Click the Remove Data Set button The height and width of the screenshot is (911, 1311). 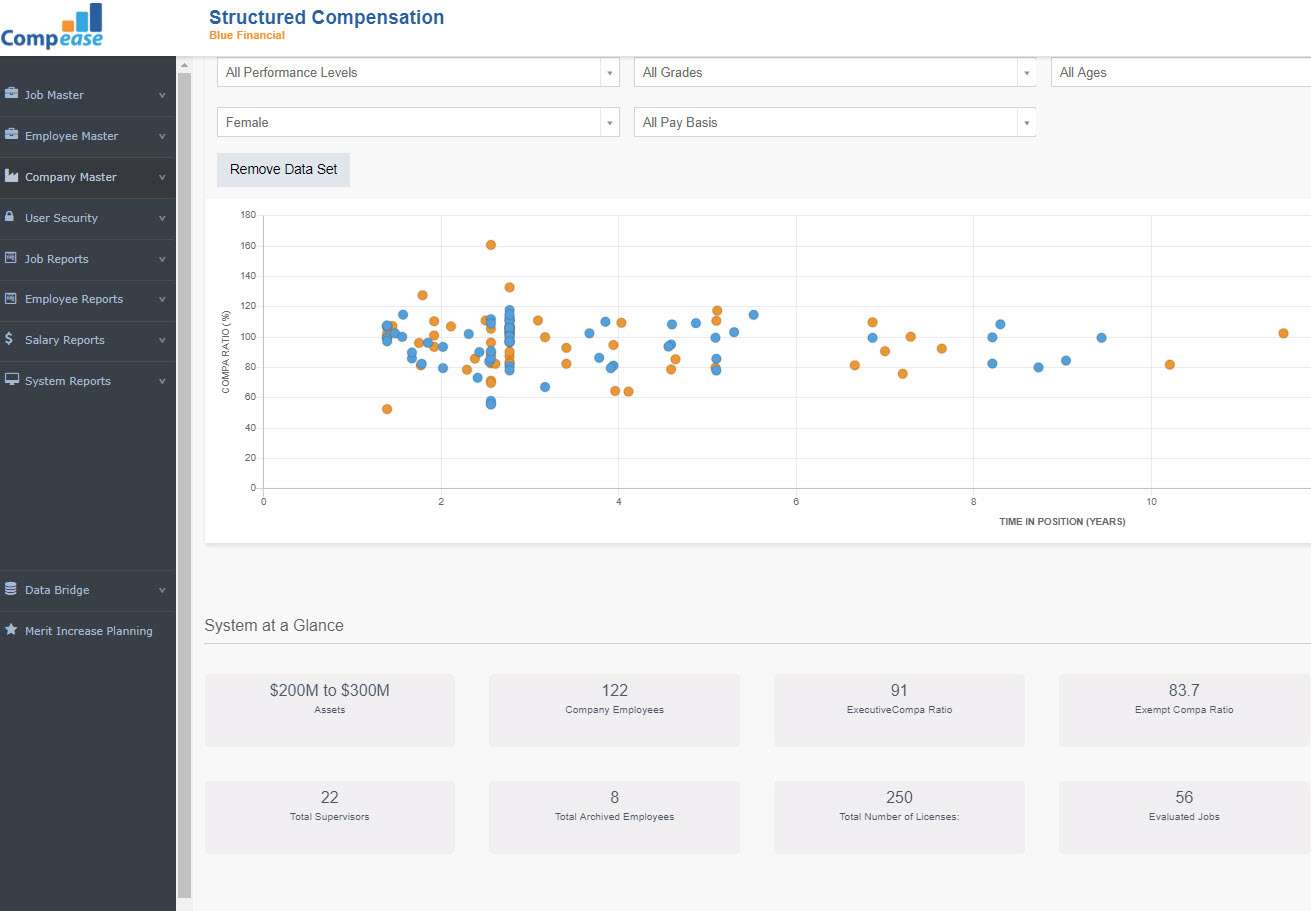283,170
